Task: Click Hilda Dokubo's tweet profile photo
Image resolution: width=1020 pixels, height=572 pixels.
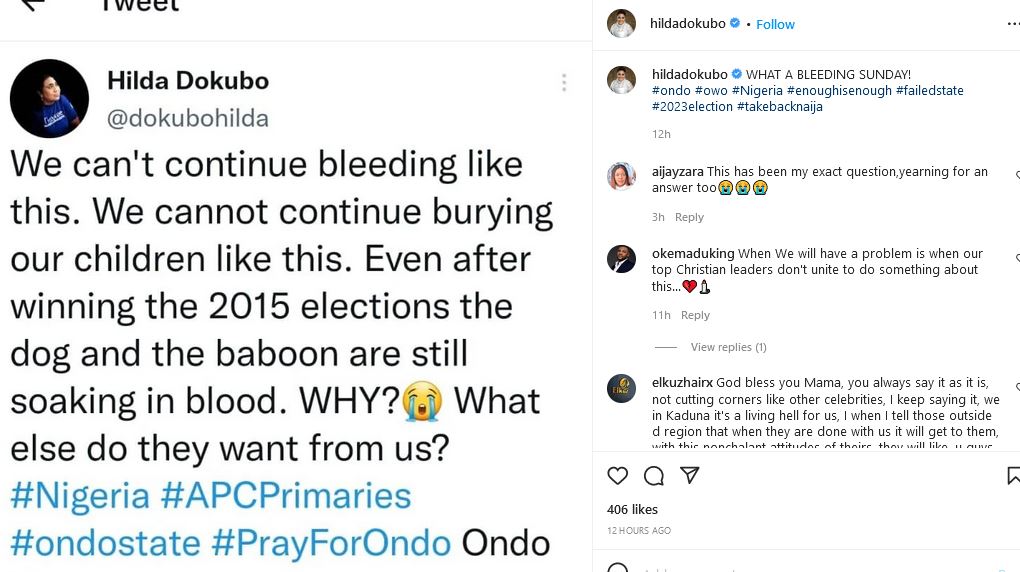Action: [49, 98]
